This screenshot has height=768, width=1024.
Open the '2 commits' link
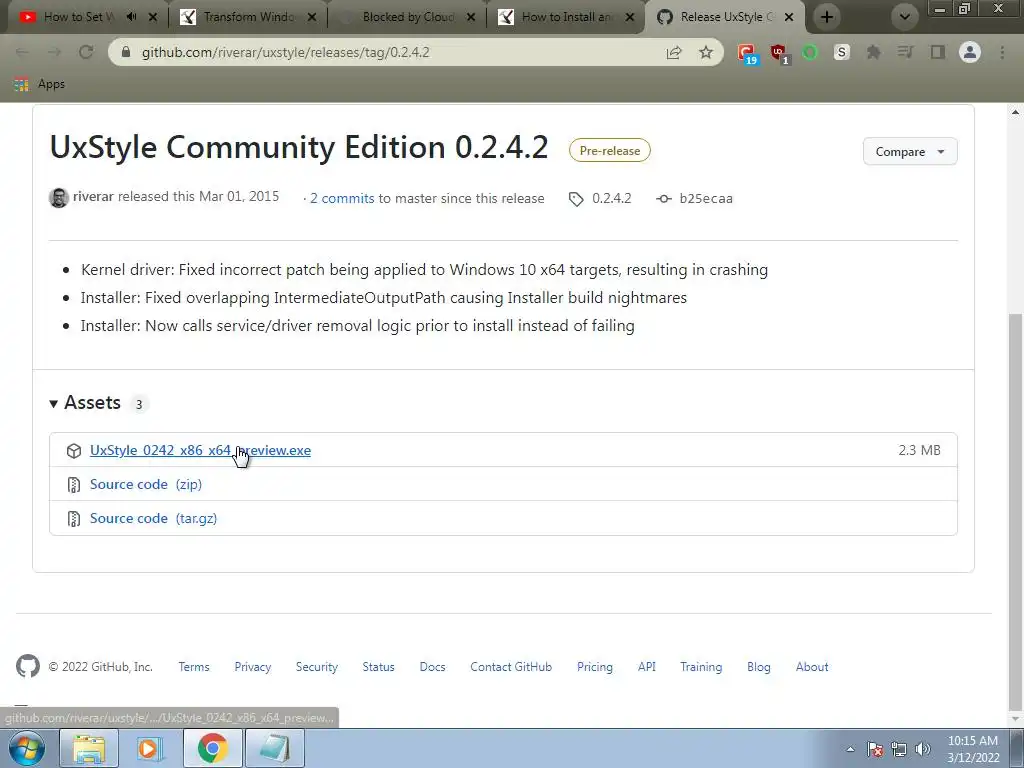coord(342,198)
